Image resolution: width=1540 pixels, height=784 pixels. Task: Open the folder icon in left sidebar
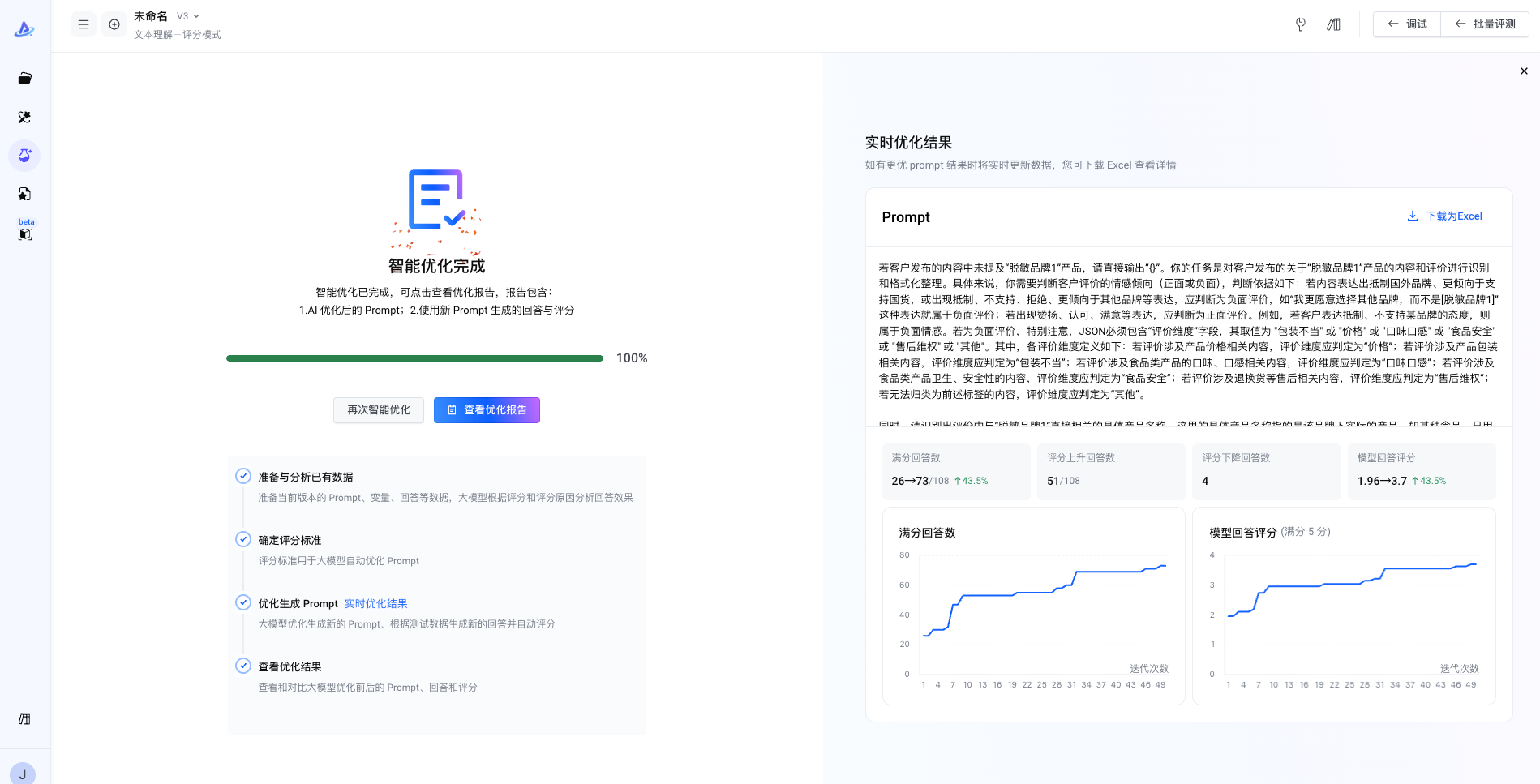point(24,79)
